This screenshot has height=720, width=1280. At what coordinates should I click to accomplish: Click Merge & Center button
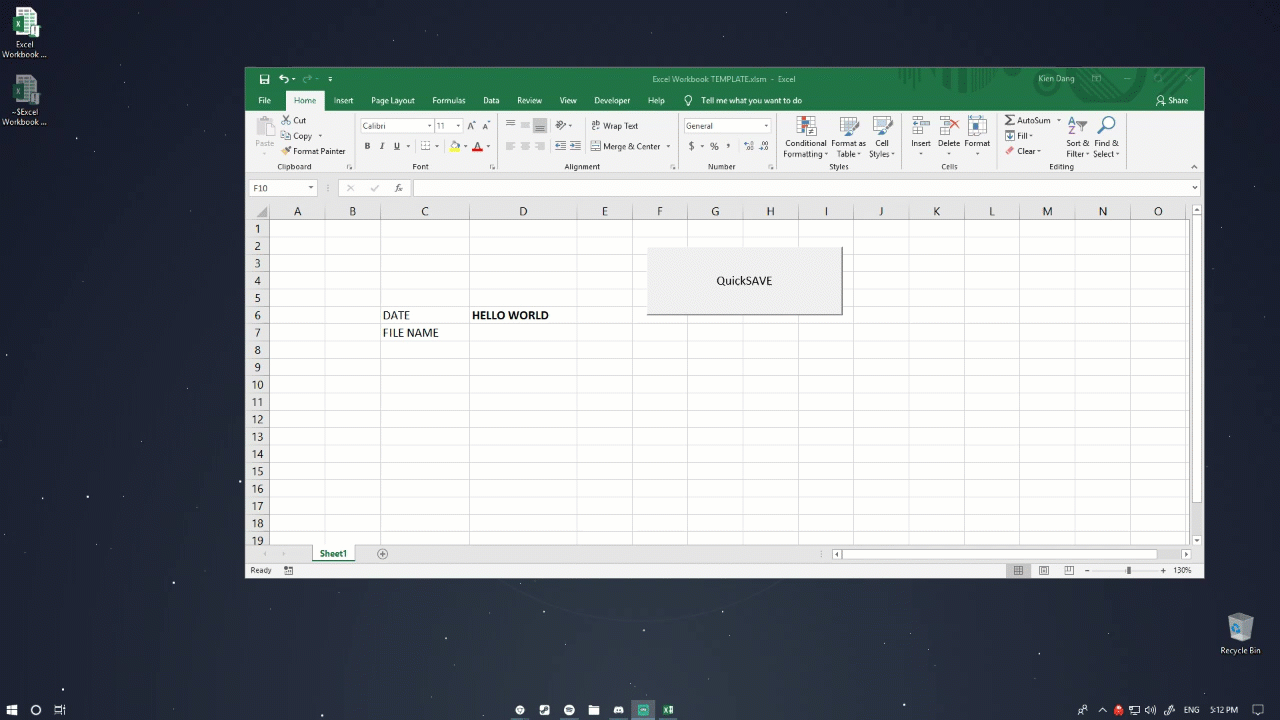tap(625, 146)
